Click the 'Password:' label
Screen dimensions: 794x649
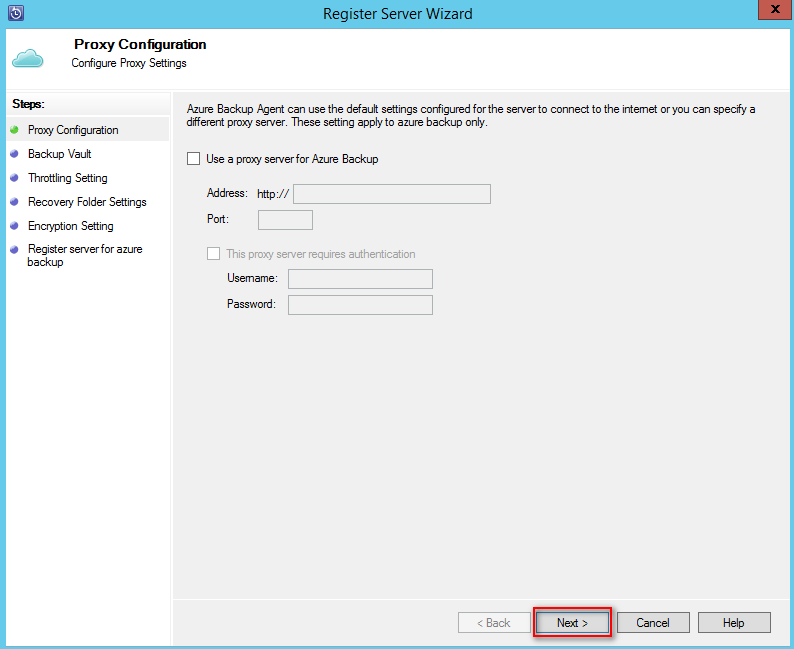(x=251, y=304)
